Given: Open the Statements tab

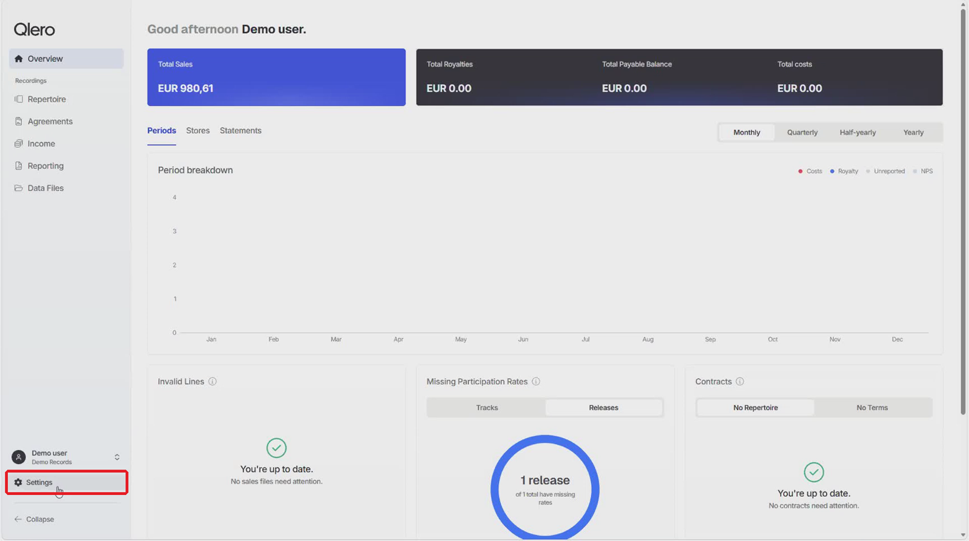Looking at the screenshot, I should click(240, 130).
